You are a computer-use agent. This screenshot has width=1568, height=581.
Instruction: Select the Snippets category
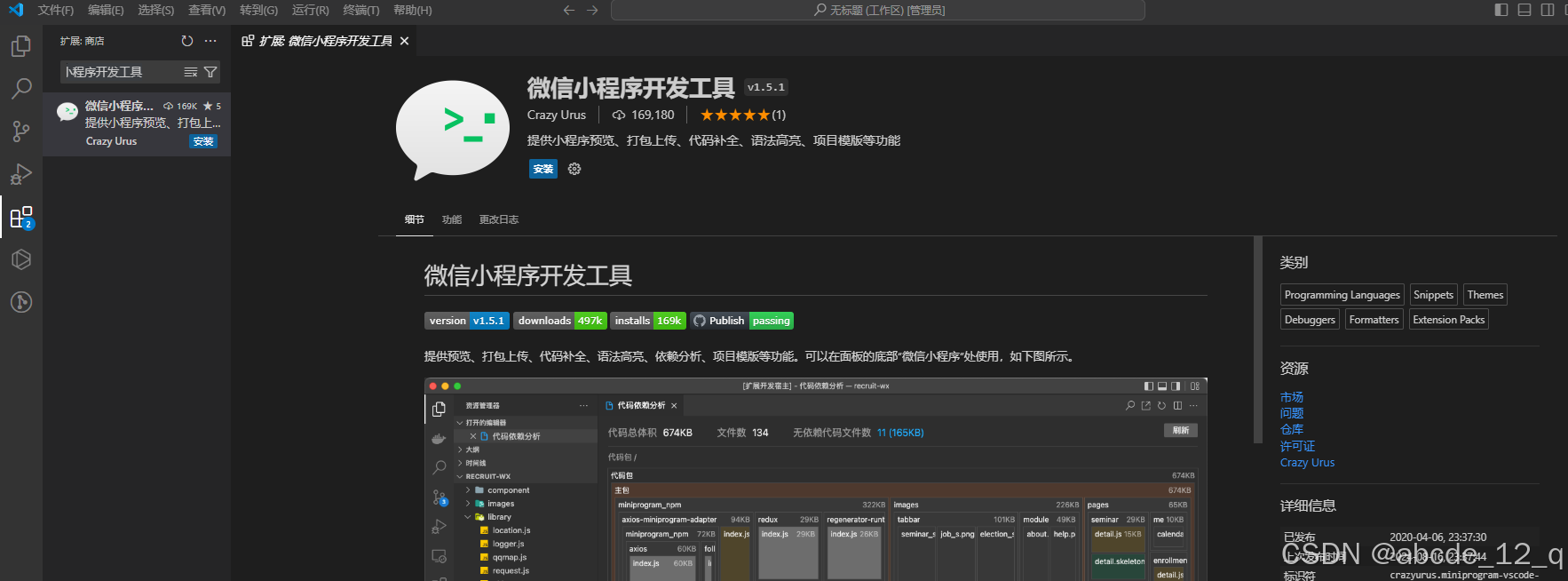pos(1433,295)
